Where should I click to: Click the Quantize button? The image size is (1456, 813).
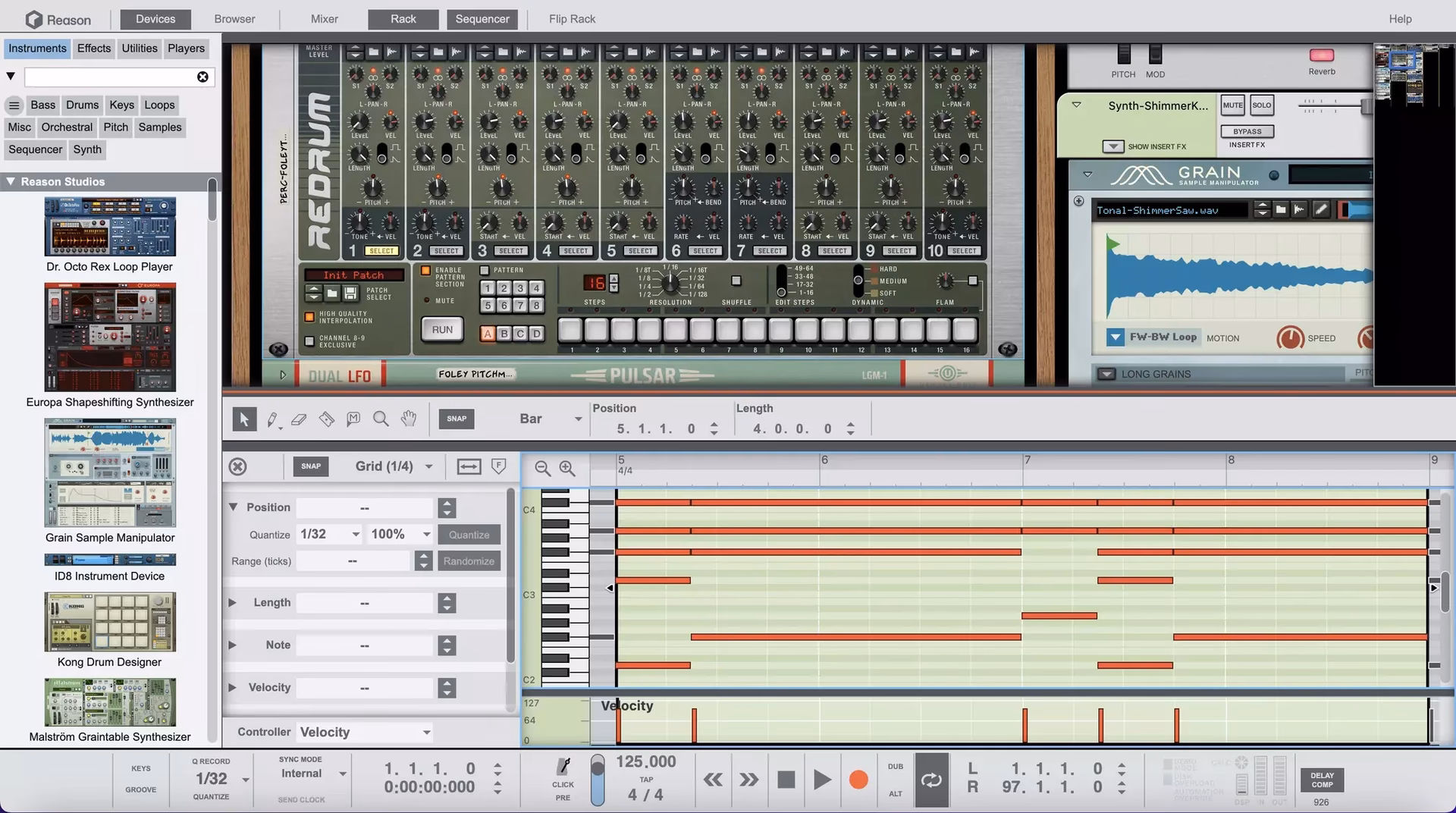469,535
